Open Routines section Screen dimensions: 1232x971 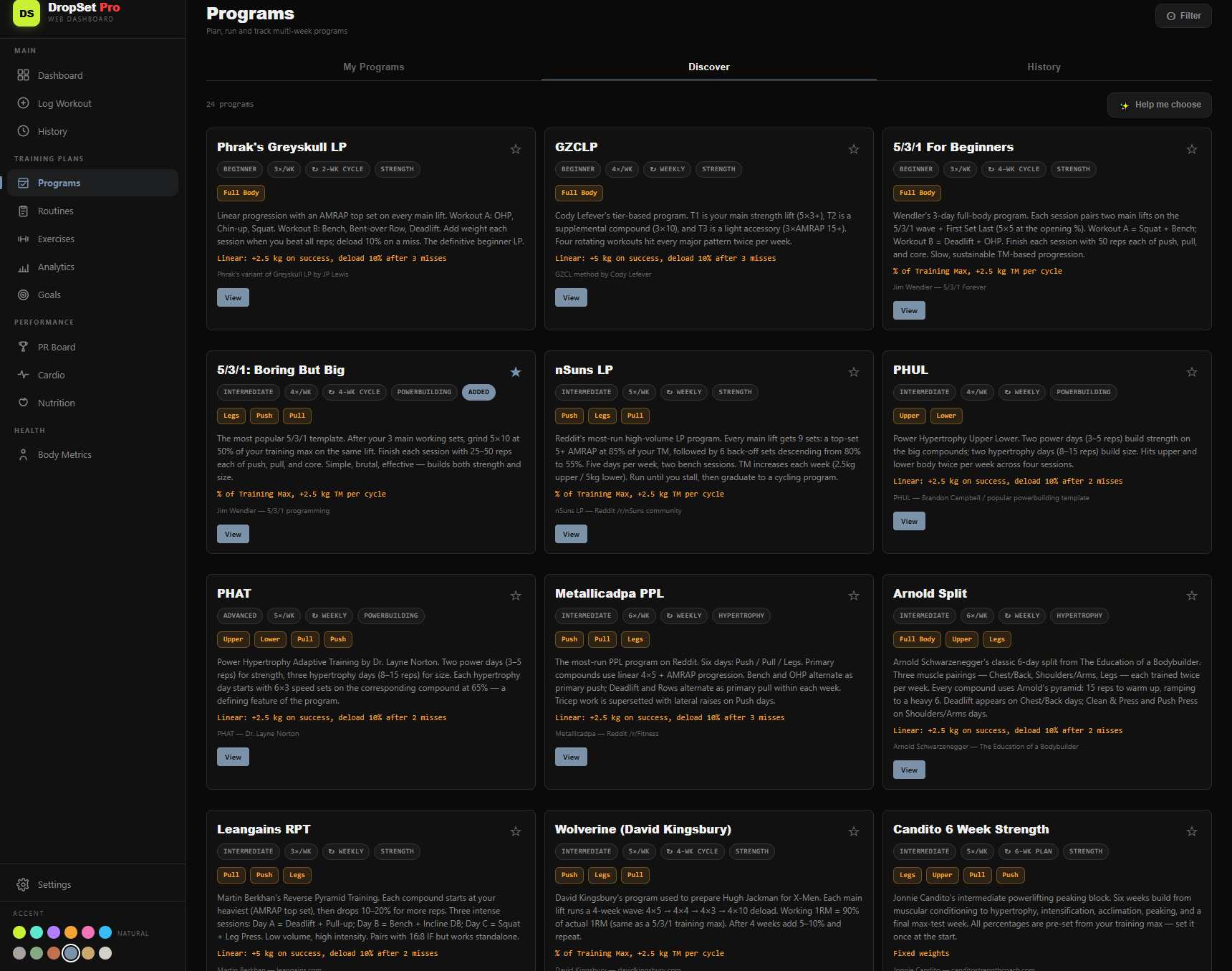tap(92, 211)
